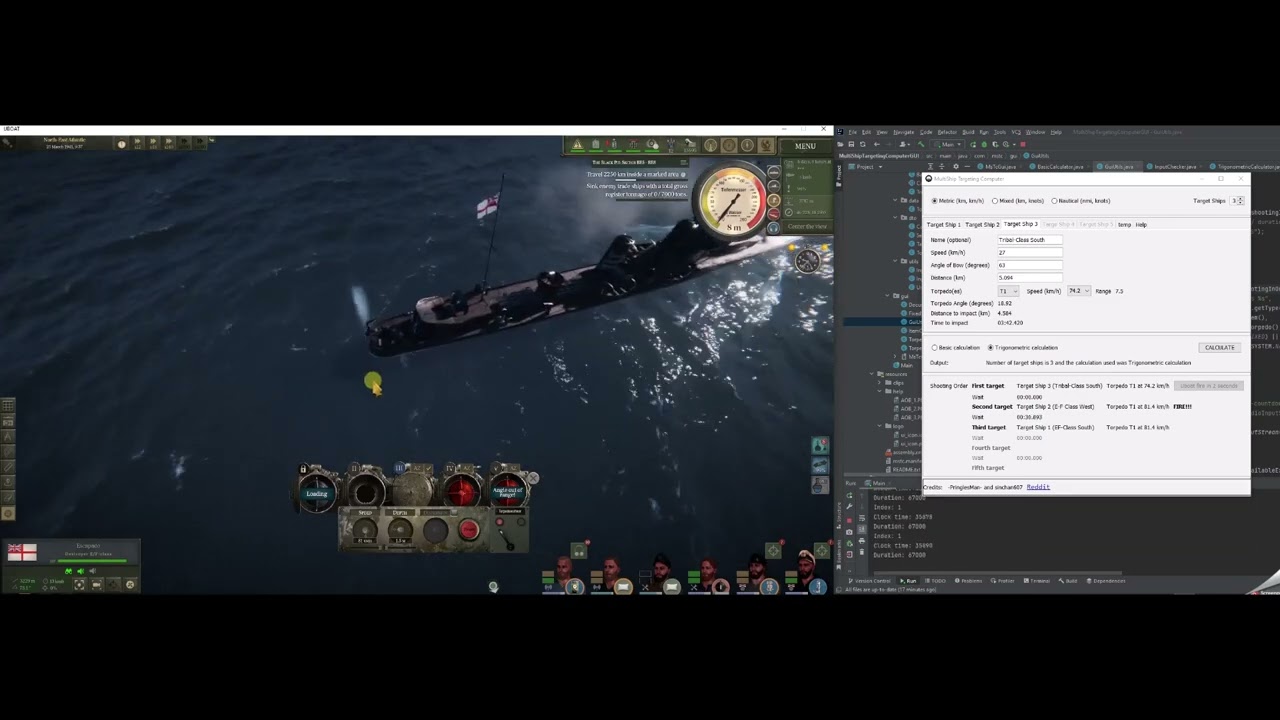Hit the red torpedo fire button
This screenshot has width=1280, height=720.
pyautogui.click(x=469, y=529)
